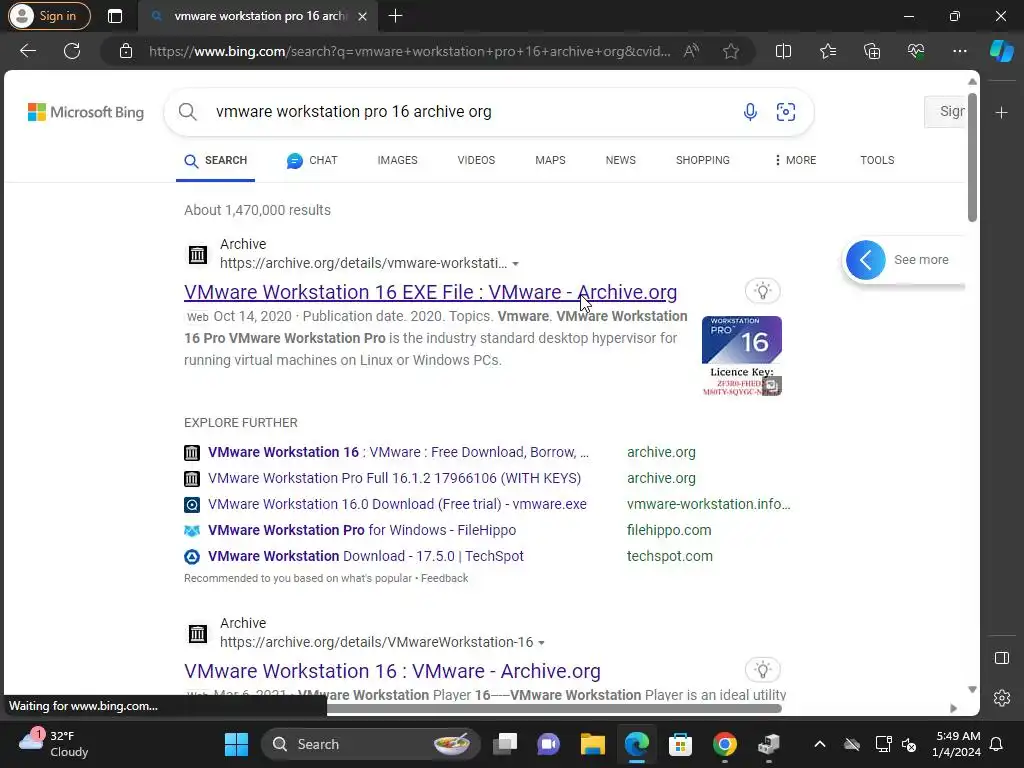Launch Copilot from Edge sidebar
1024x768 pixels.
(x=1001, y=51)
